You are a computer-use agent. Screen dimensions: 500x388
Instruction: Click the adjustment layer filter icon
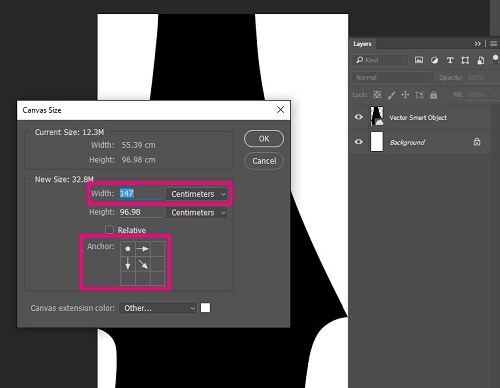[434, 60]
